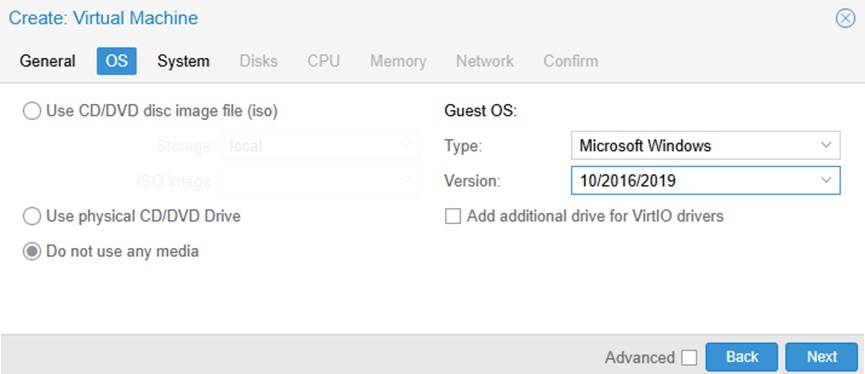Close the Create Virtual Machine dialog

[x=845, y=19]
